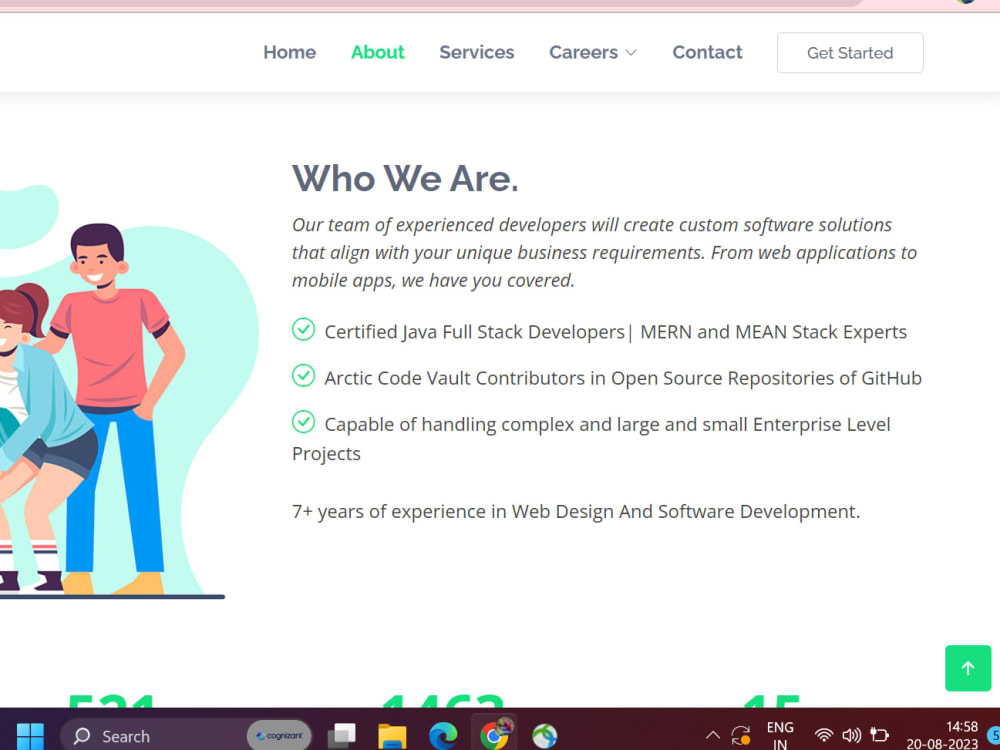Expand the Careers dropdown chevron
Image resolution: width=1000 pixels, height=750 pixels.
coord(631,53)
